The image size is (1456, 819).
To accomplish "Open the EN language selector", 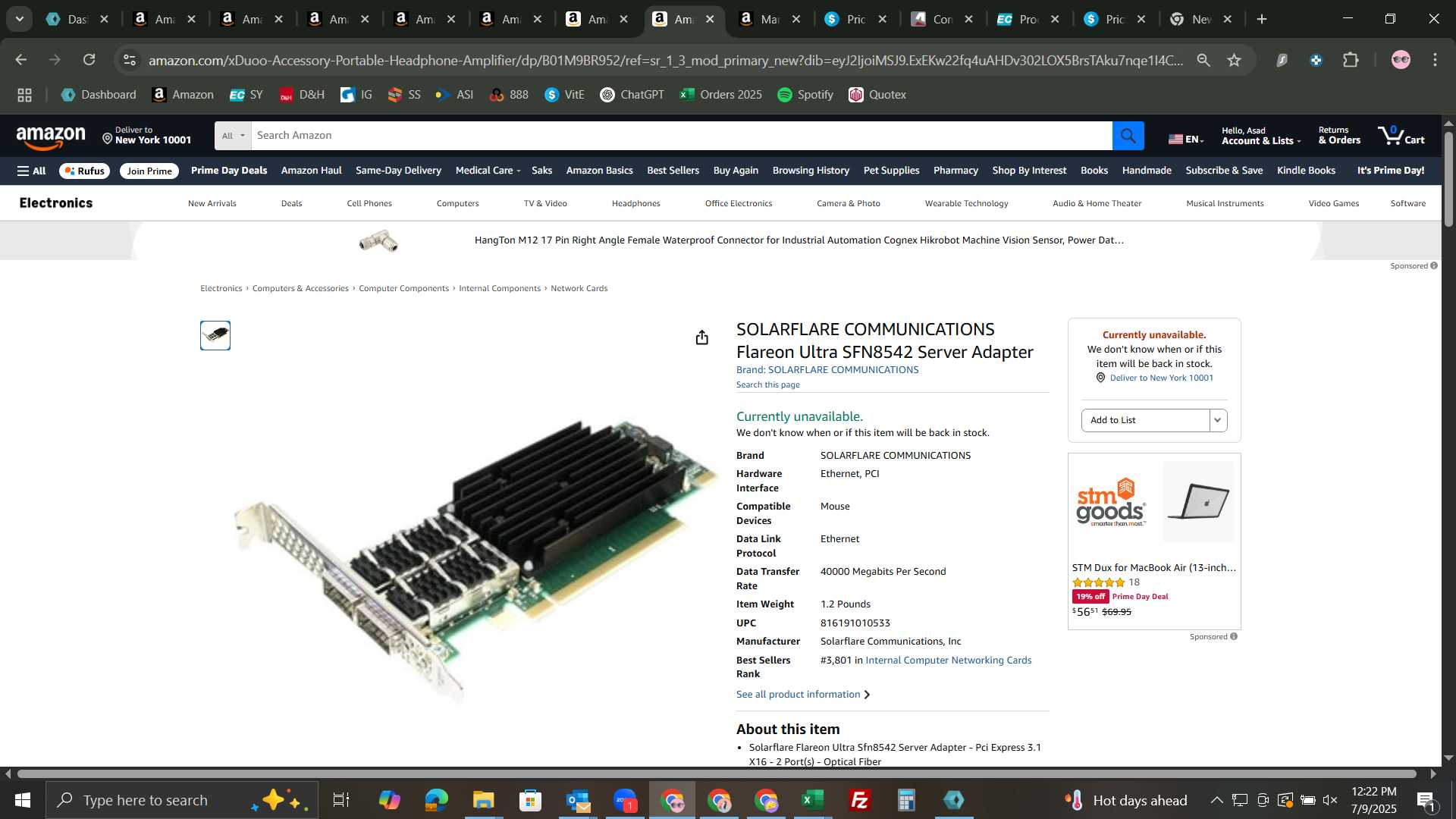I will (x=1186, y=139).
